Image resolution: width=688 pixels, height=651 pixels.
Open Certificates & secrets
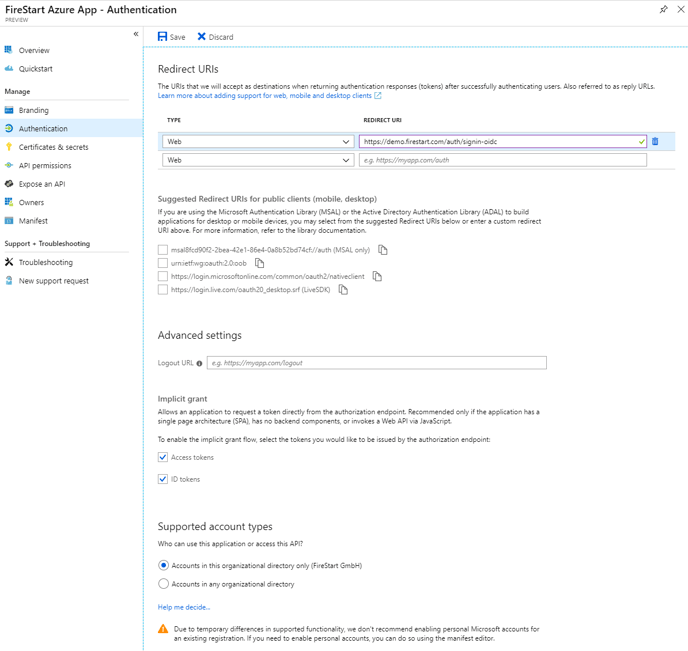pos(54,147)
